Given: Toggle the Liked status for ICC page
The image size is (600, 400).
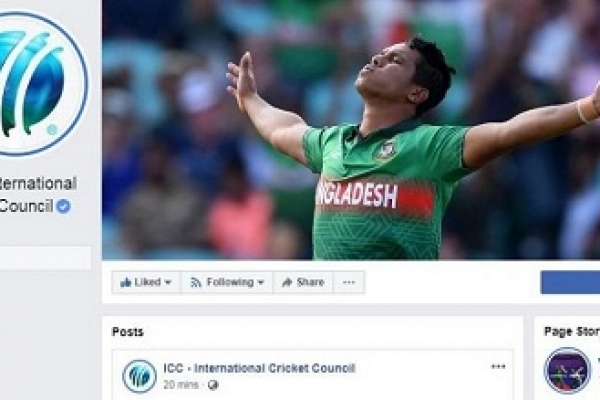Looking at the screenshot, I should tap(146, 282).
